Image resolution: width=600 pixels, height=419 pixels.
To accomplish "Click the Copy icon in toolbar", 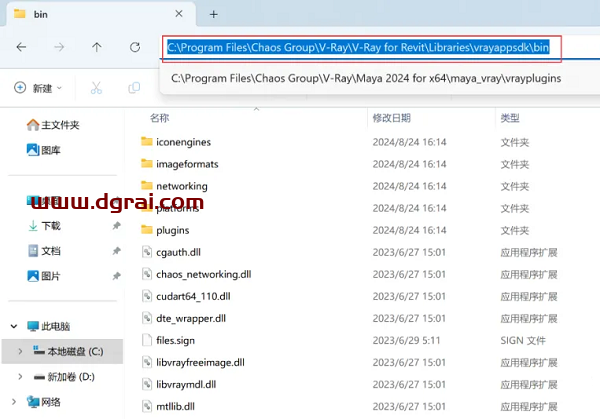I will tap(134, 88).
